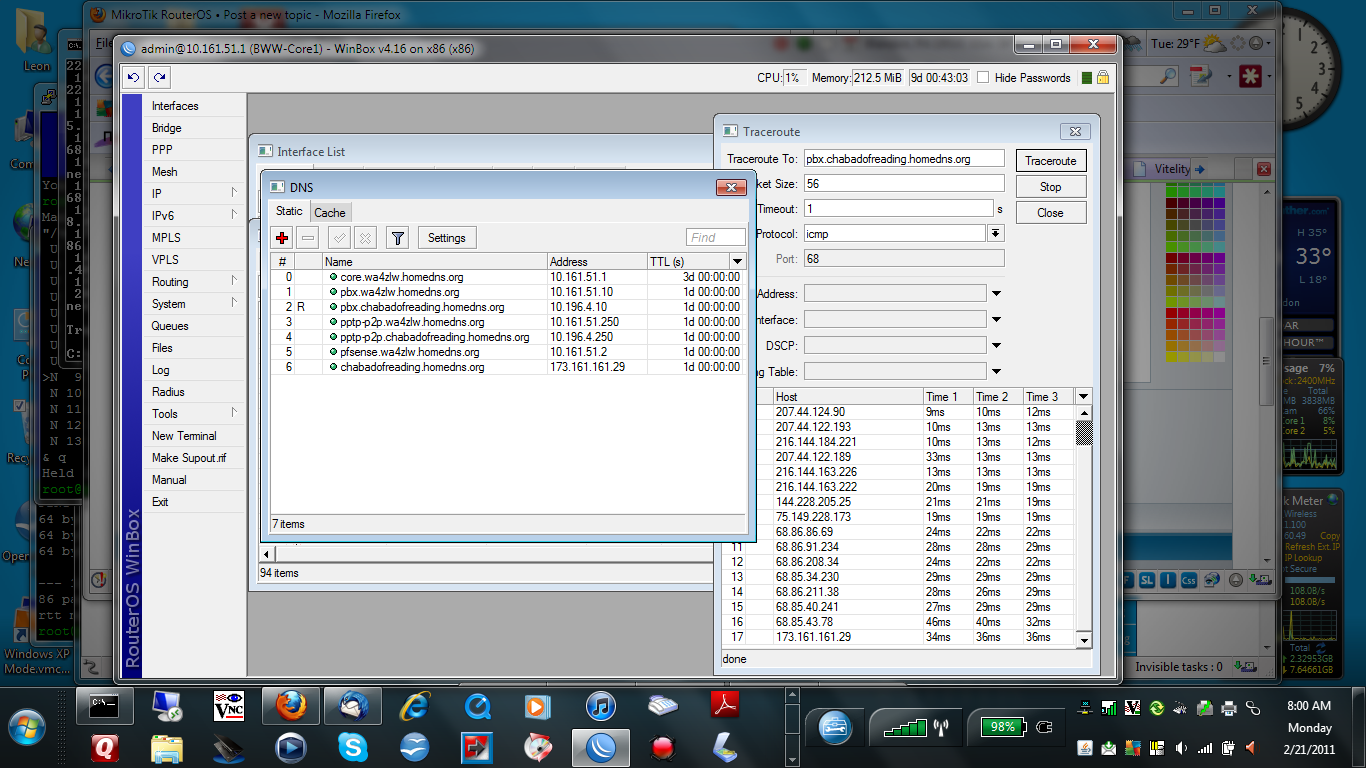Launch QuickTime Player from taskbar

point(477,706)
